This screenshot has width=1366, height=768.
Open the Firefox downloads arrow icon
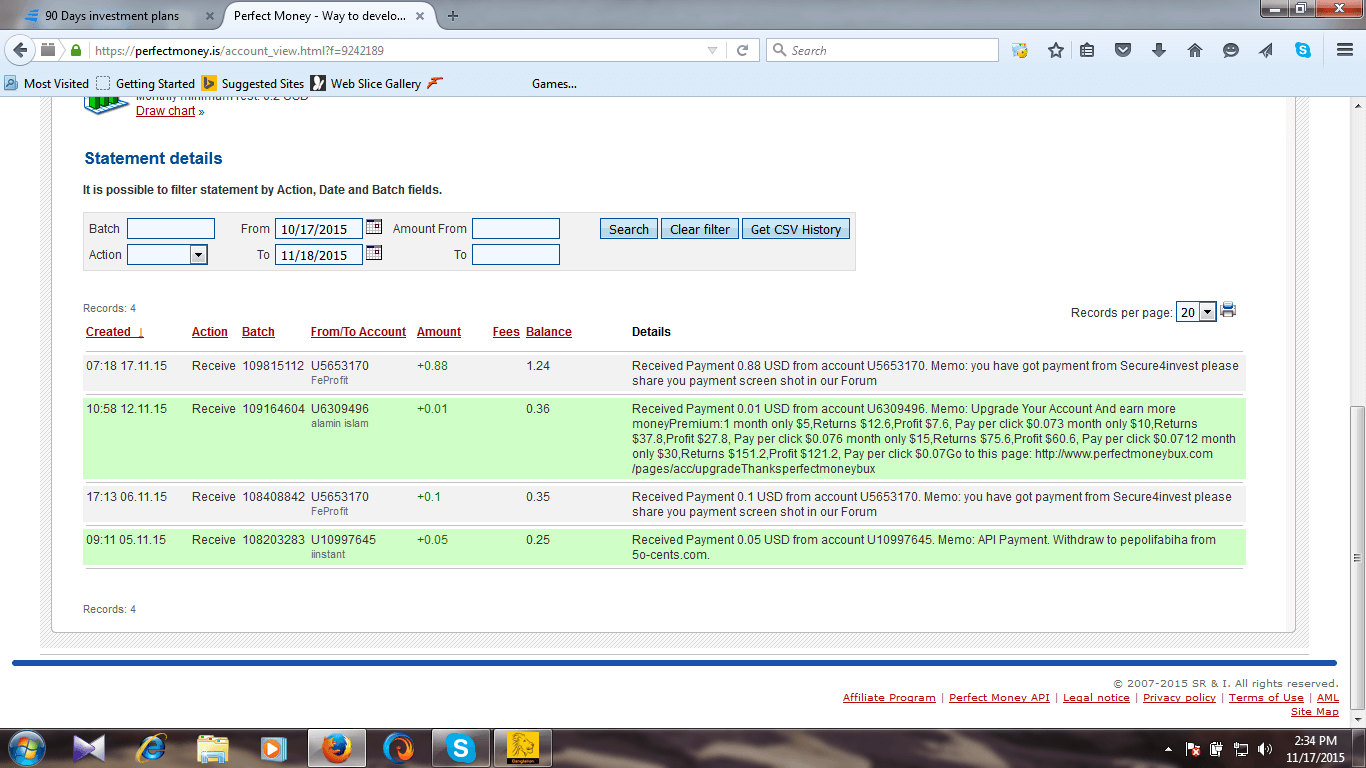pos(1159,50)
